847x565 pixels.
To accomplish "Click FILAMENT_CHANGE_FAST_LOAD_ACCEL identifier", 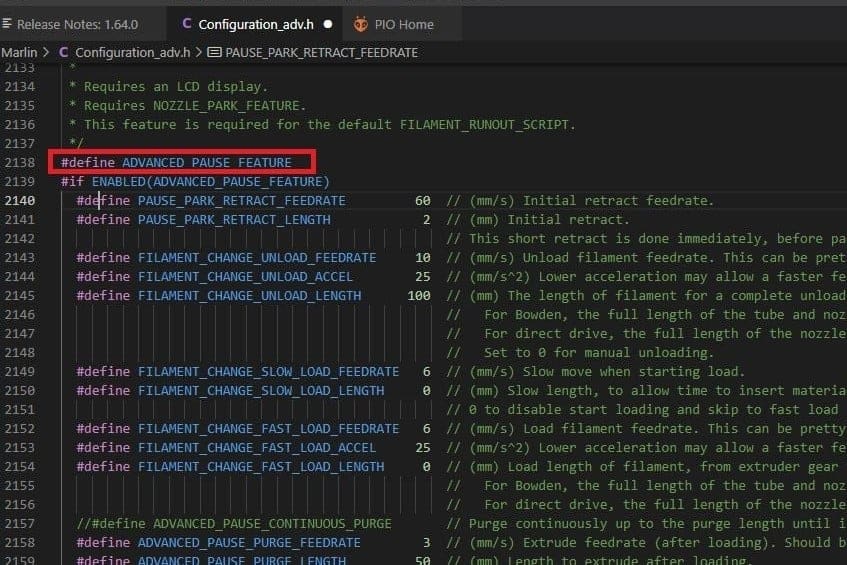I will 257,448.
